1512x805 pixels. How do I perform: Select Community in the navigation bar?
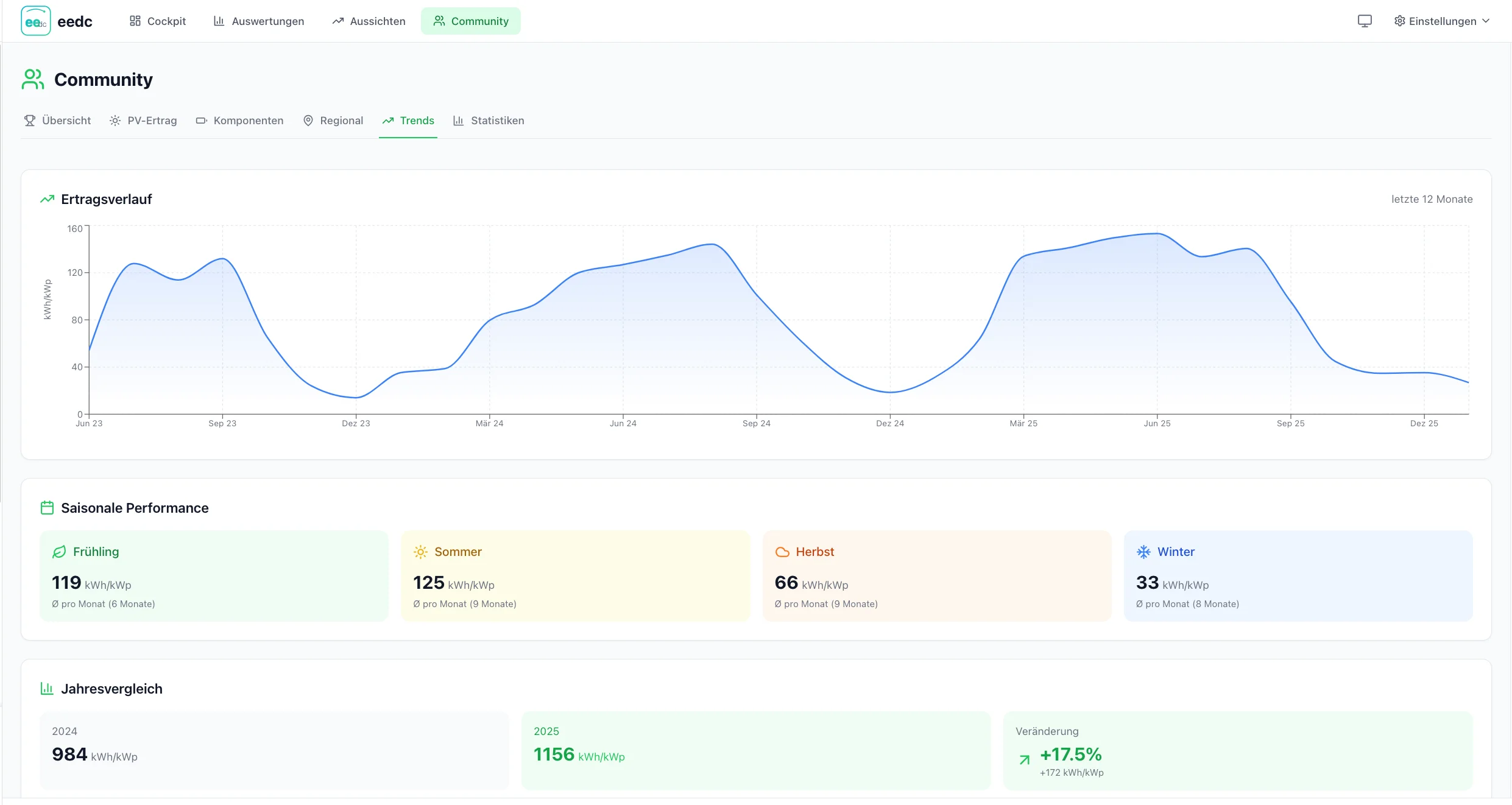coord(470,20)
